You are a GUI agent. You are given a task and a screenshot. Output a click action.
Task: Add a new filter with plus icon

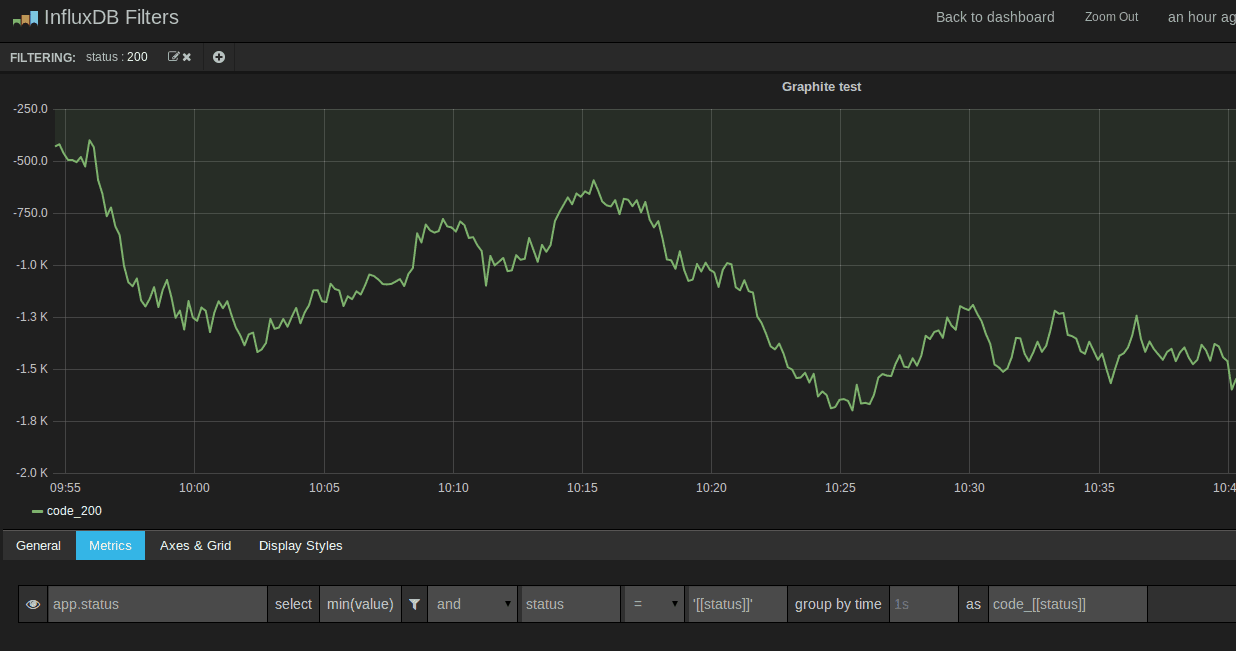[219, 57]
